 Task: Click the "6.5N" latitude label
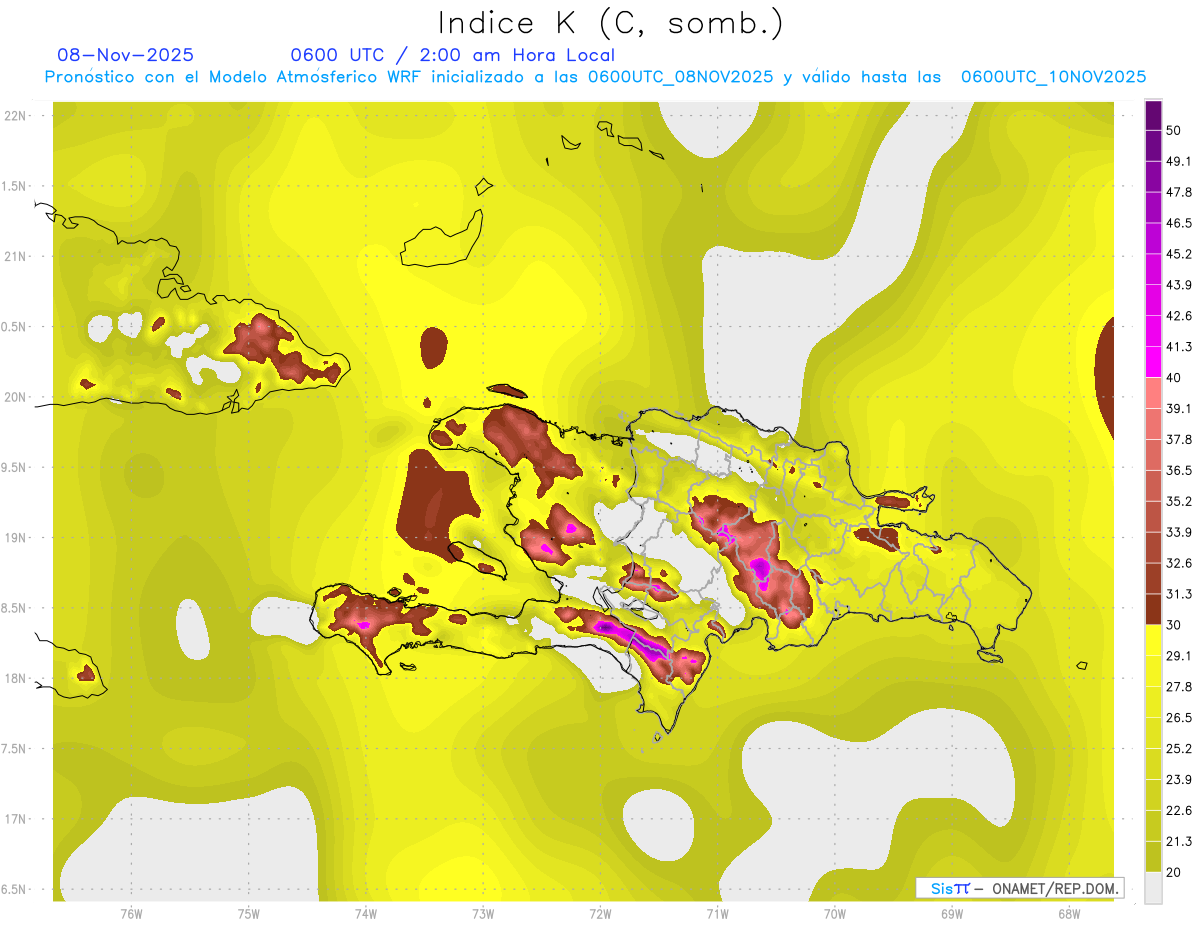(15, 889)
